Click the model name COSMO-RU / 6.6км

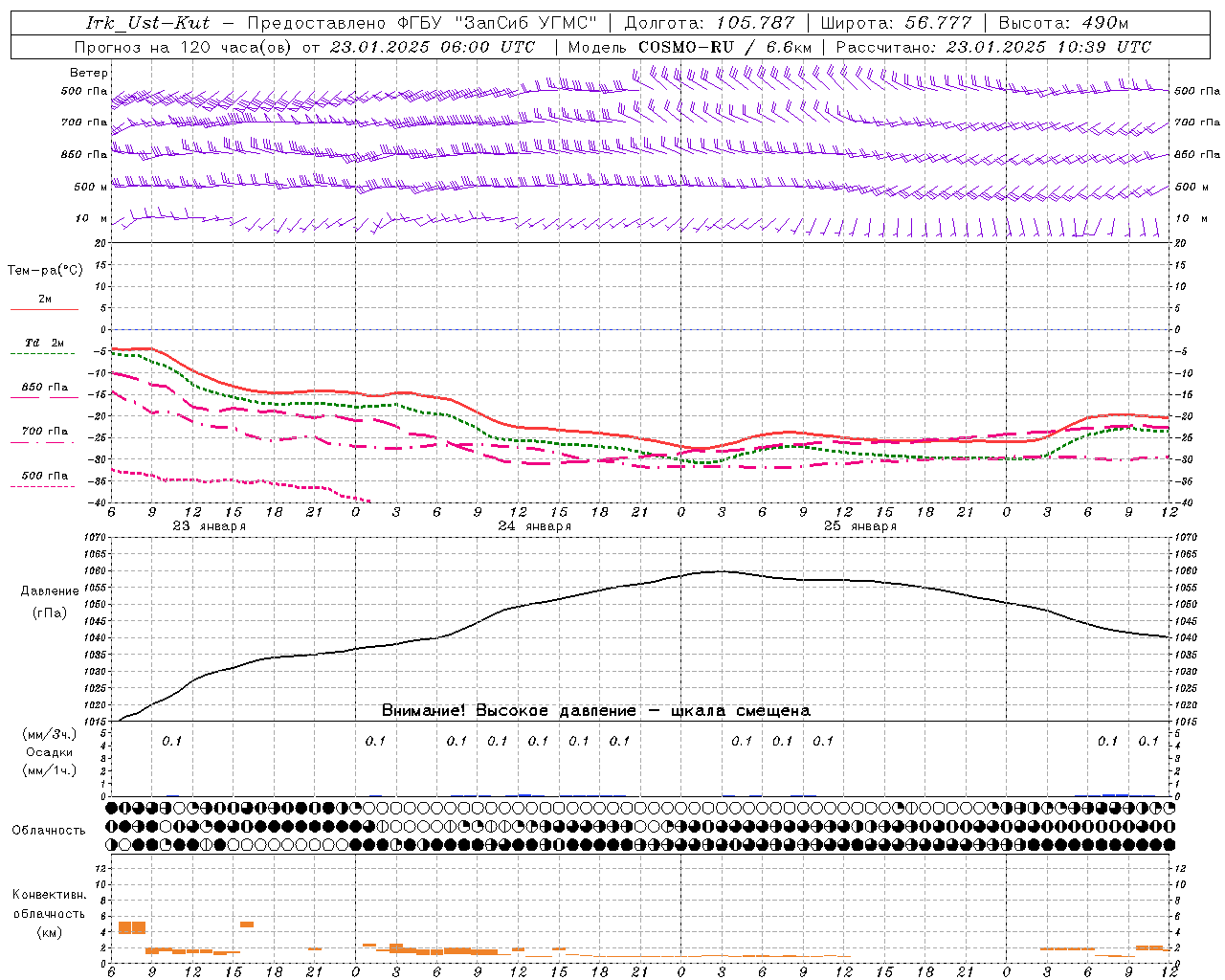click(725, 47)
